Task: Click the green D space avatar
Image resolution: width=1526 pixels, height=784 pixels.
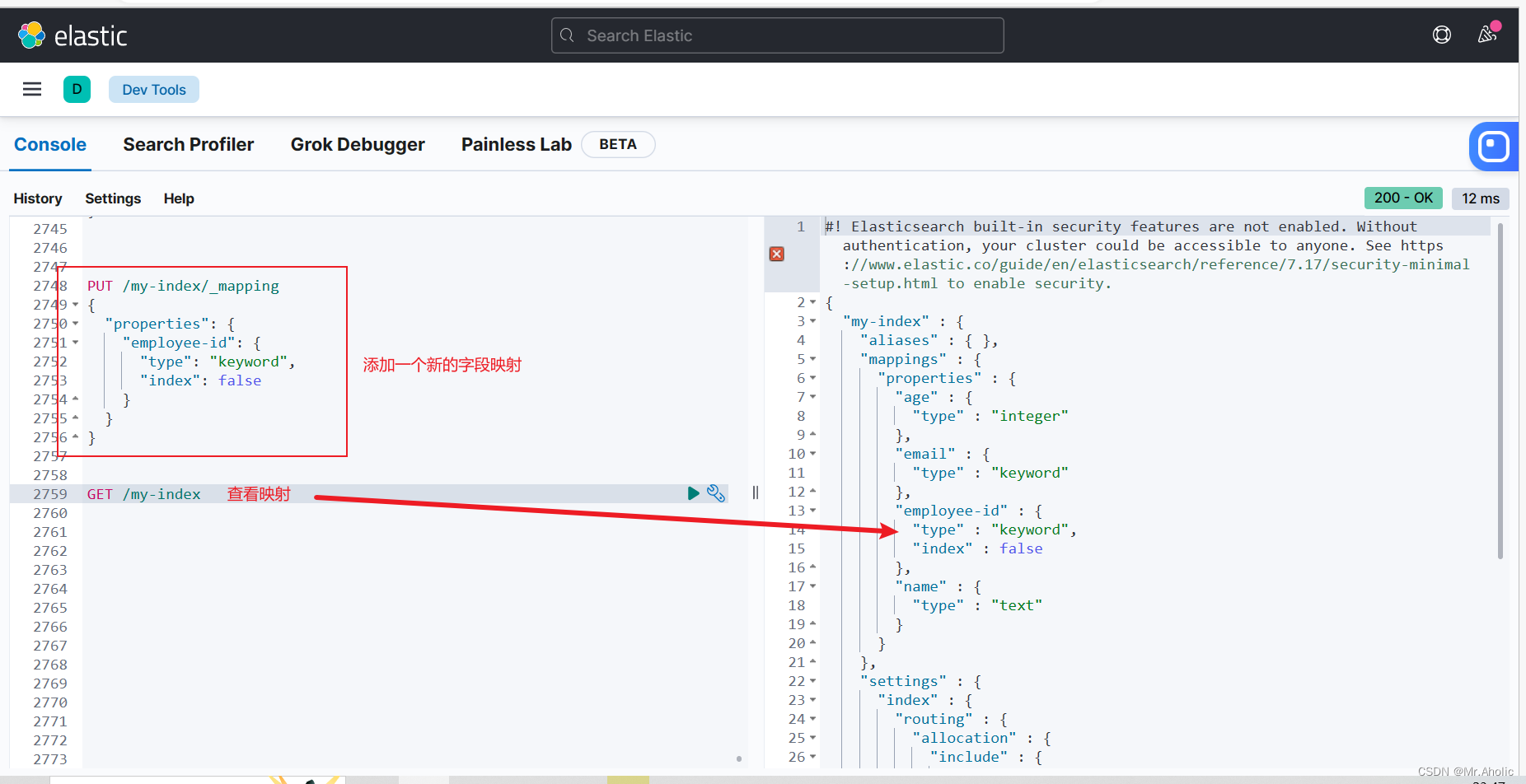Action: [77, 89]
